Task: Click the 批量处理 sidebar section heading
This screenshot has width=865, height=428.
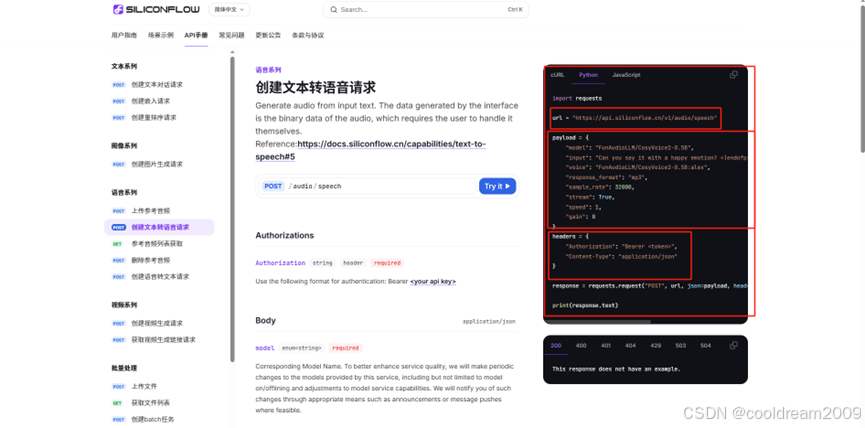Action: point(124,368)
